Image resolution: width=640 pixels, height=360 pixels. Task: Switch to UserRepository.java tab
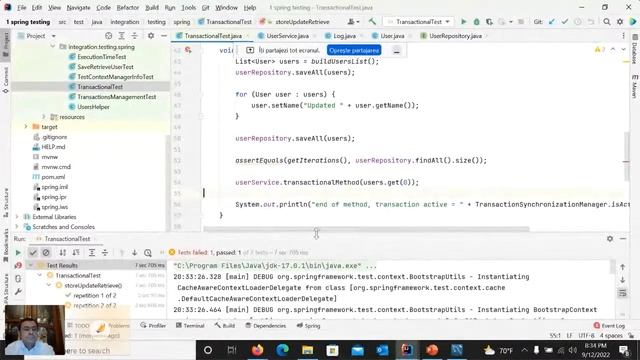tap(455, 36)
